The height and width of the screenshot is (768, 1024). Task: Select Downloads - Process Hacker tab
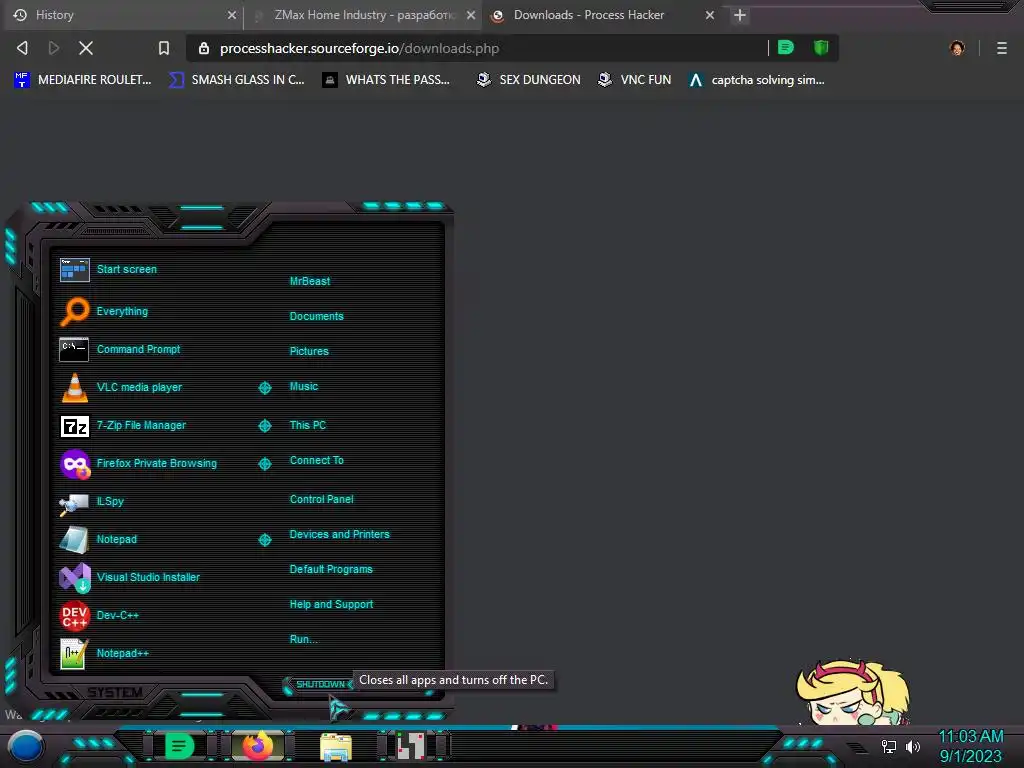click(x=601, y=14)
